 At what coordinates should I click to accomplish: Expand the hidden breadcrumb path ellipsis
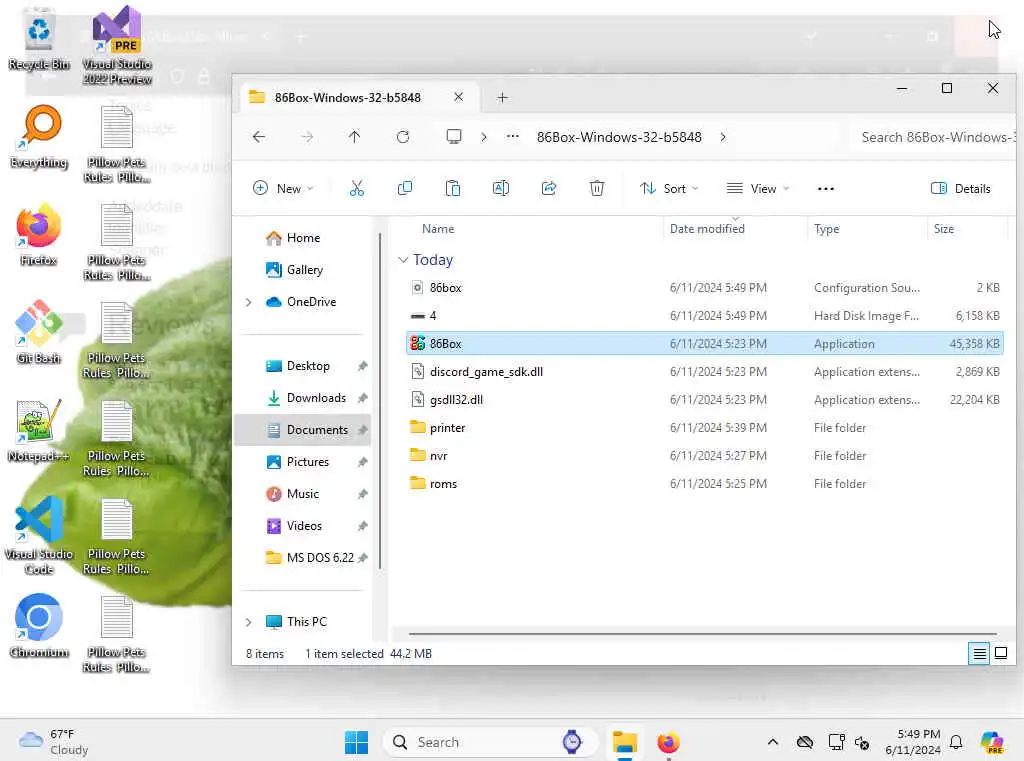click(x=513, y=137)
